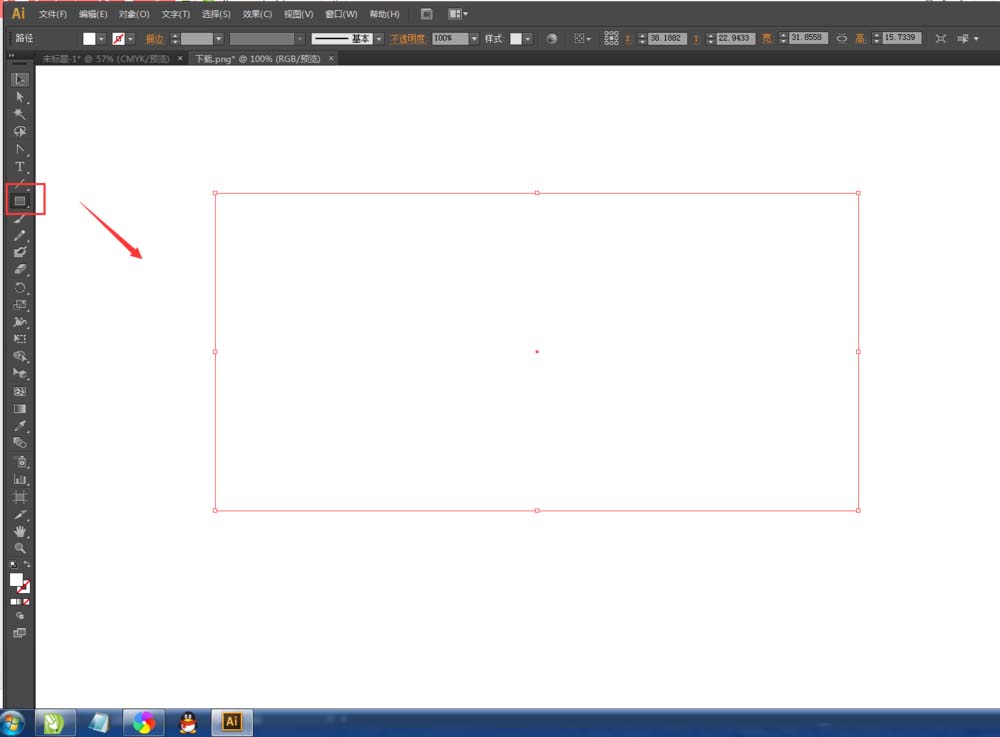Click the width field 31.8558
The height and width of the screenshot is (737, 1000).
tap(809, 38)
